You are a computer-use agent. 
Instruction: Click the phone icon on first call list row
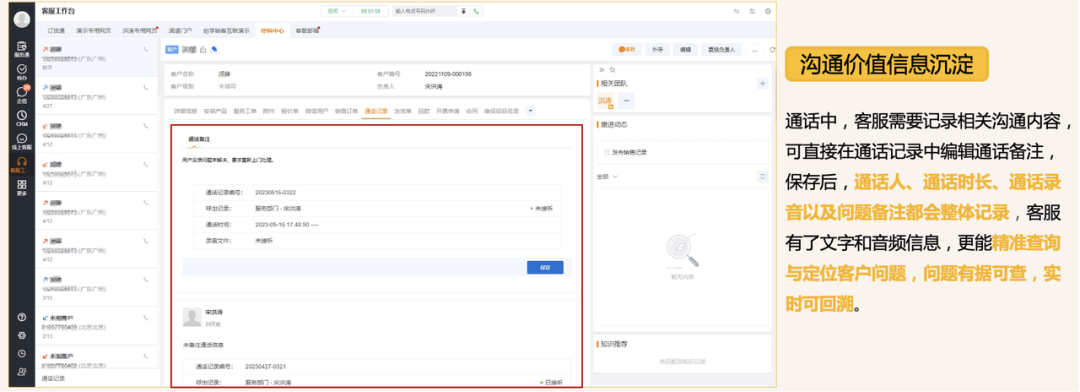pos(145,49)
